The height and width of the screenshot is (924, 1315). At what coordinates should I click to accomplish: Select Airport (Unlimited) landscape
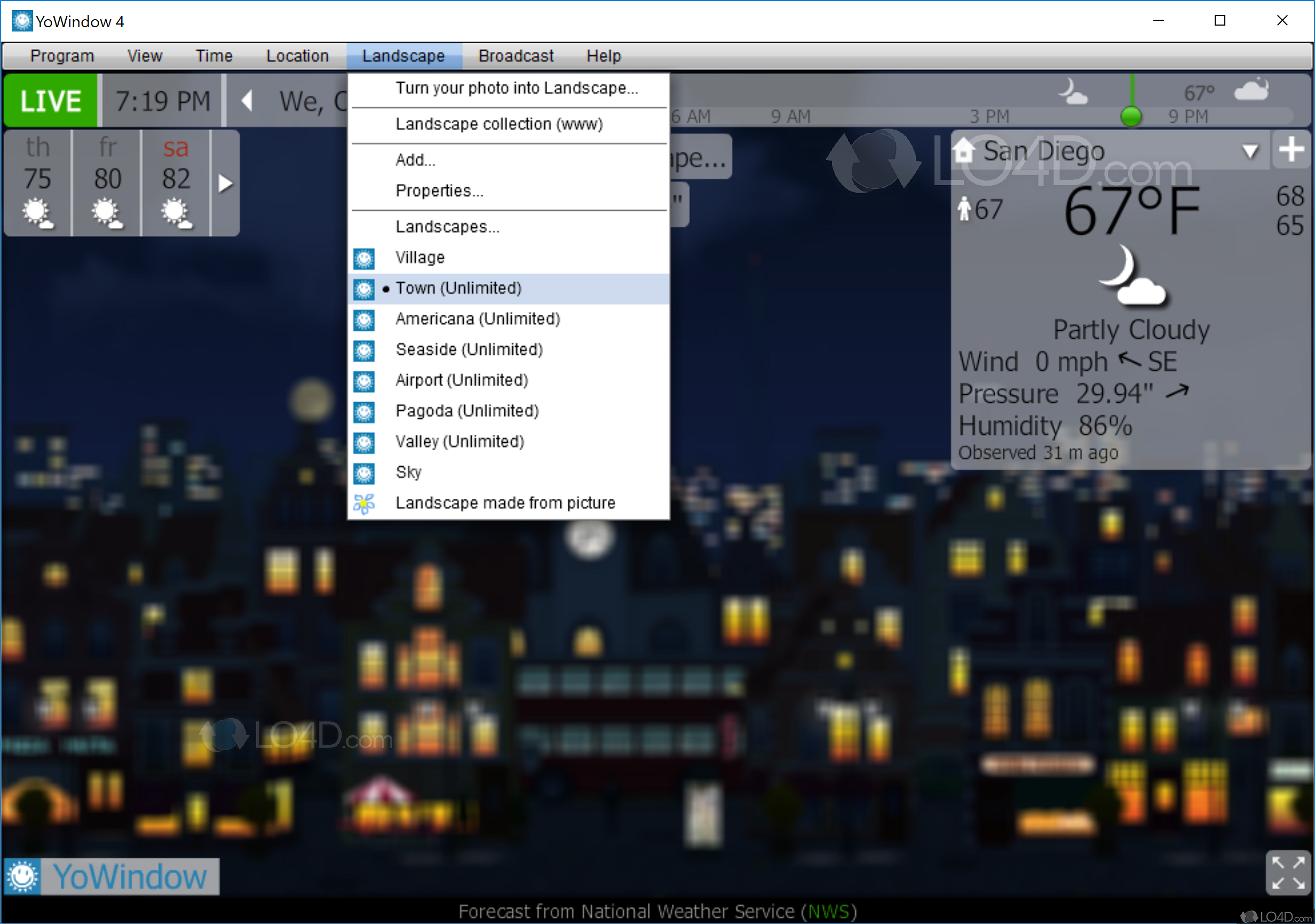tap(509, 381)
